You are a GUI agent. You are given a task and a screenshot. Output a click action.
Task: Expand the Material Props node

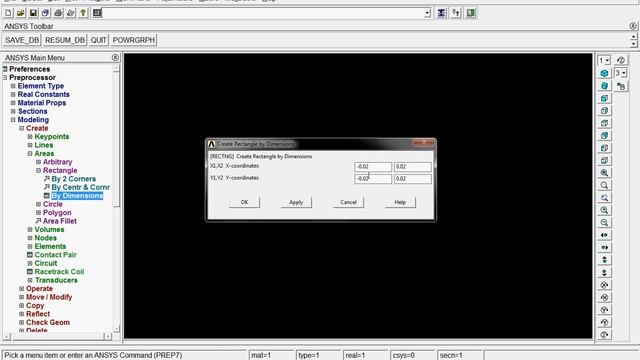pyautogui.click(x=13, y=103)
